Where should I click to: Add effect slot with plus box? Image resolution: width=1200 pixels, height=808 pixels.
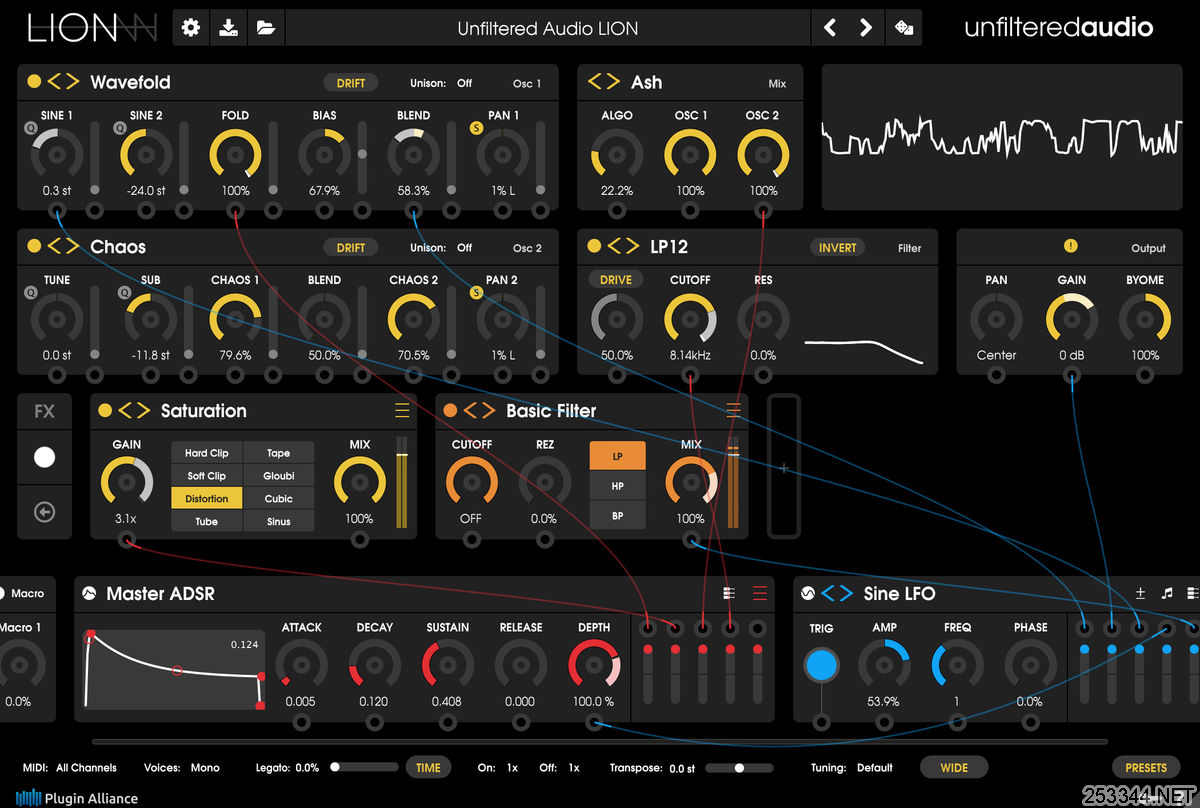click(784, 467)
